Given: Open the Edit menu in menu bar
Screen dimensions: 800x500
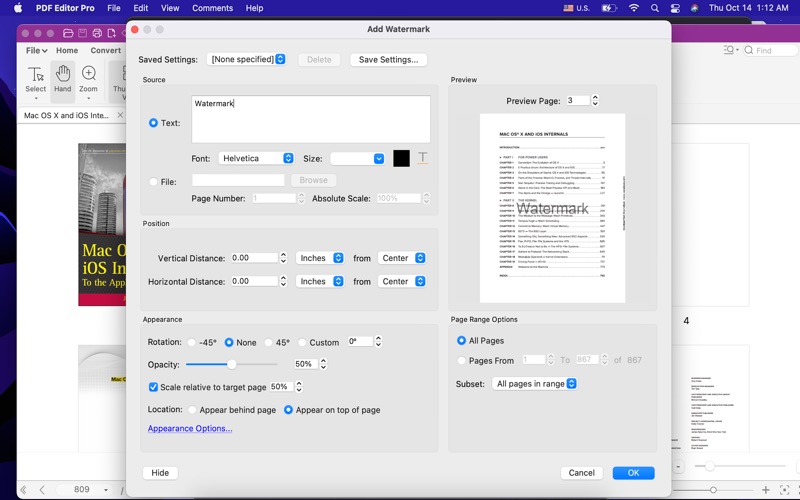Looking at the screenshot, I should pyautogui.click(x=140, y=8).
